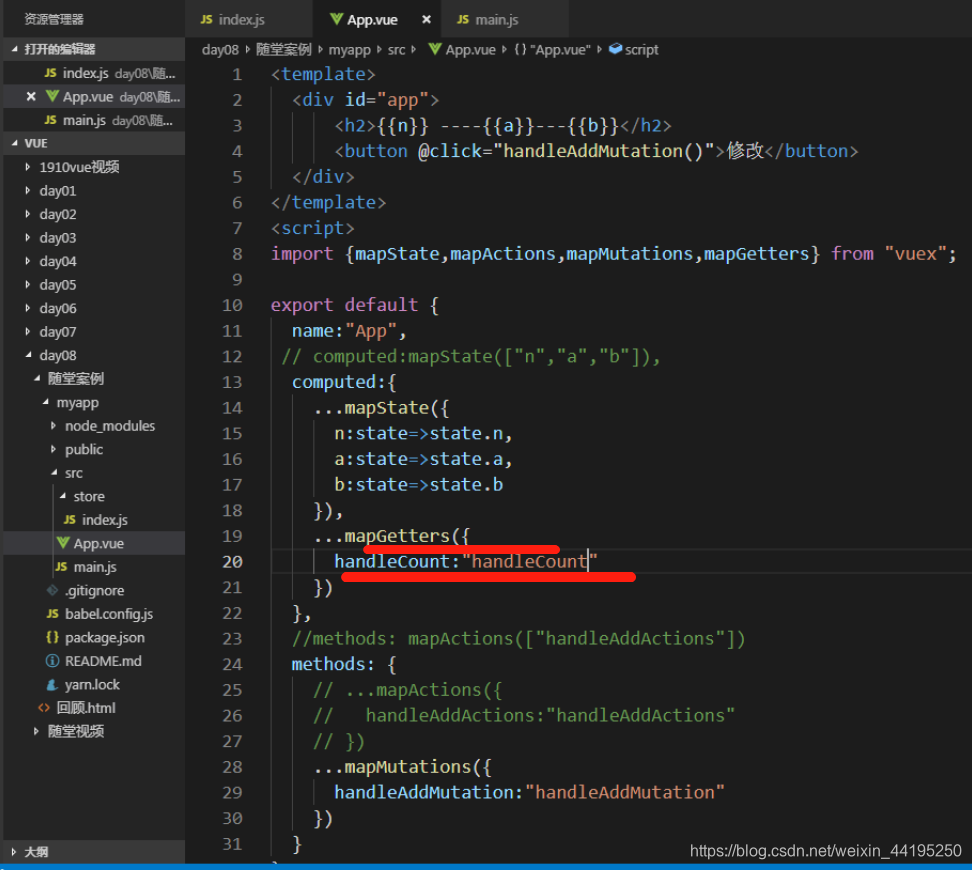Click JS icon of index.js in open editors
The width and height of the screenshot is (972, 870).
pos(51,73)
